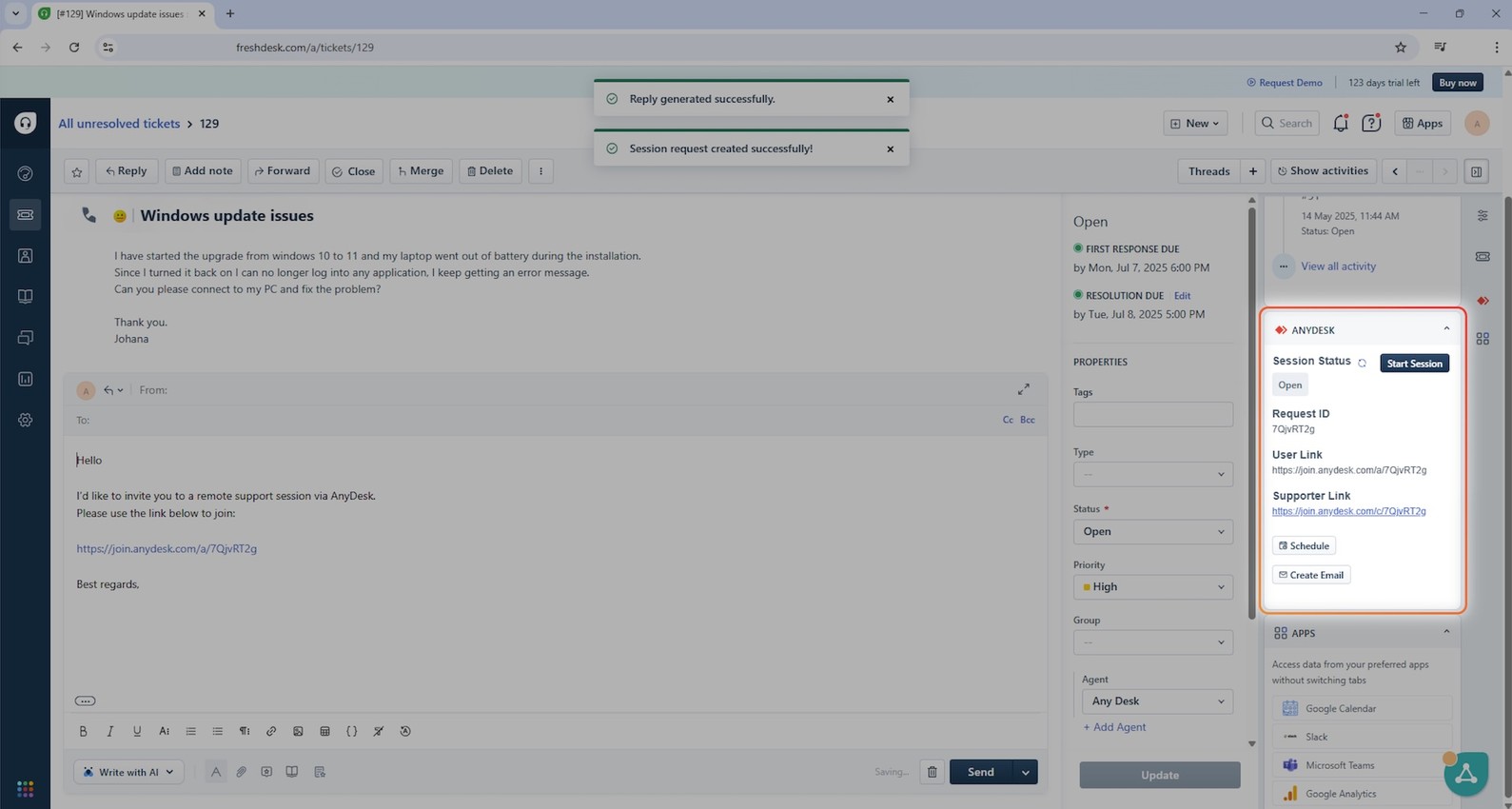Open the Status dropdown showing Open
Viewport: 1512px width, 809px height.
coord(1153,531)
